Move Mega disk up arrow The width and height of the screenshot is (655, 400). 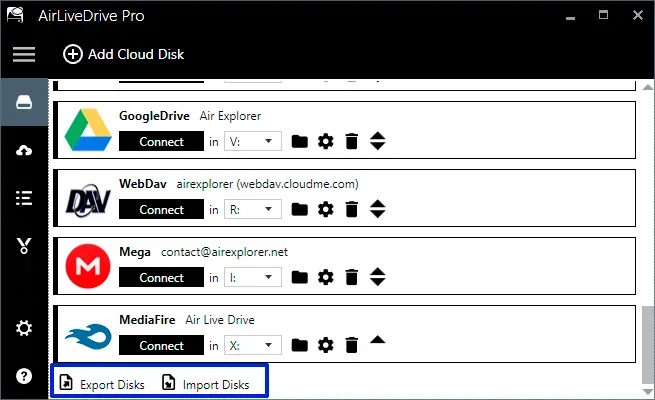point(378,272)
